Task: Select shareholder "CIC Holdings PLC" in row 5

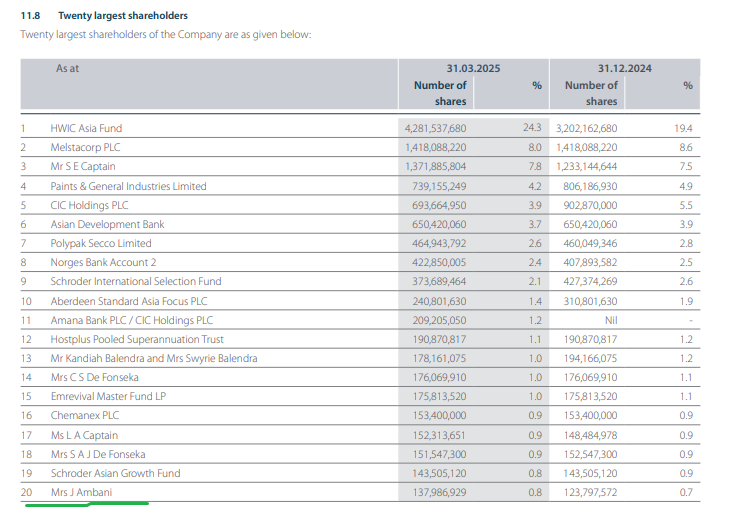Action: pyautogui.click(x=90, y=205)
